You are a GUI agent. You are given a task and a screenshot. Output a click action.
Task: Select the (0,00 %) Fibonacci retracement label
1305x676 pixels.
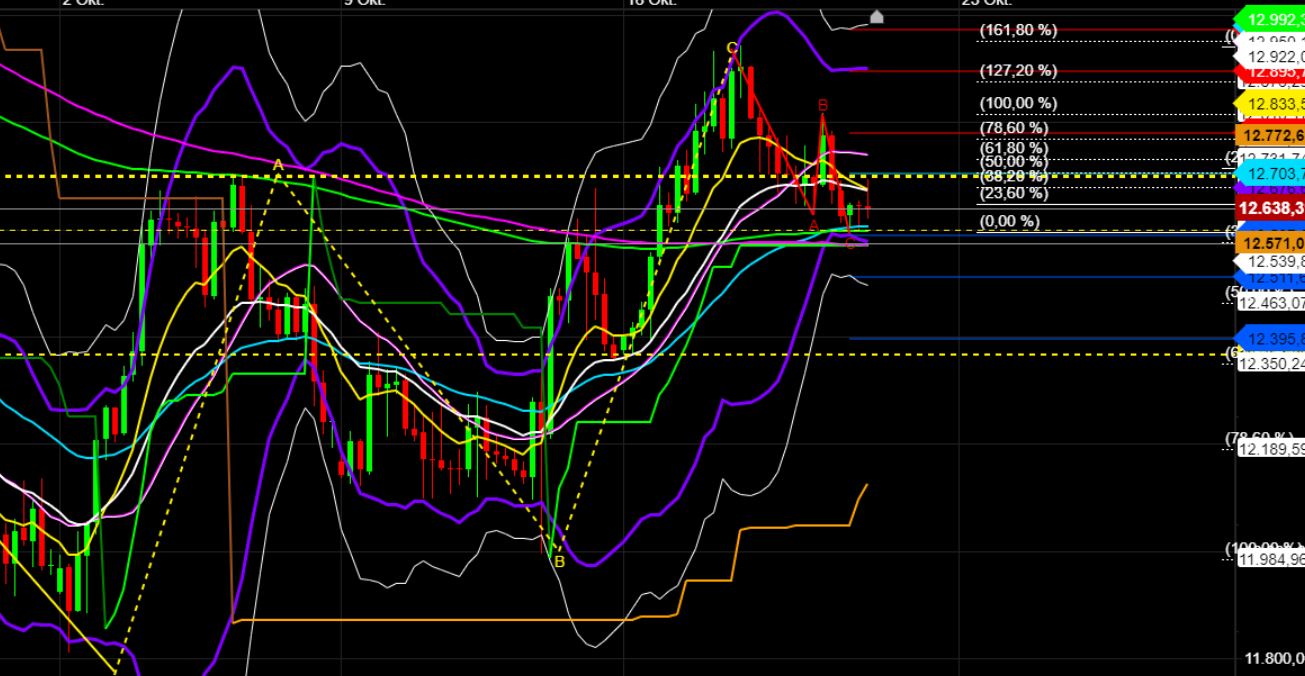tap(1010, 221)
